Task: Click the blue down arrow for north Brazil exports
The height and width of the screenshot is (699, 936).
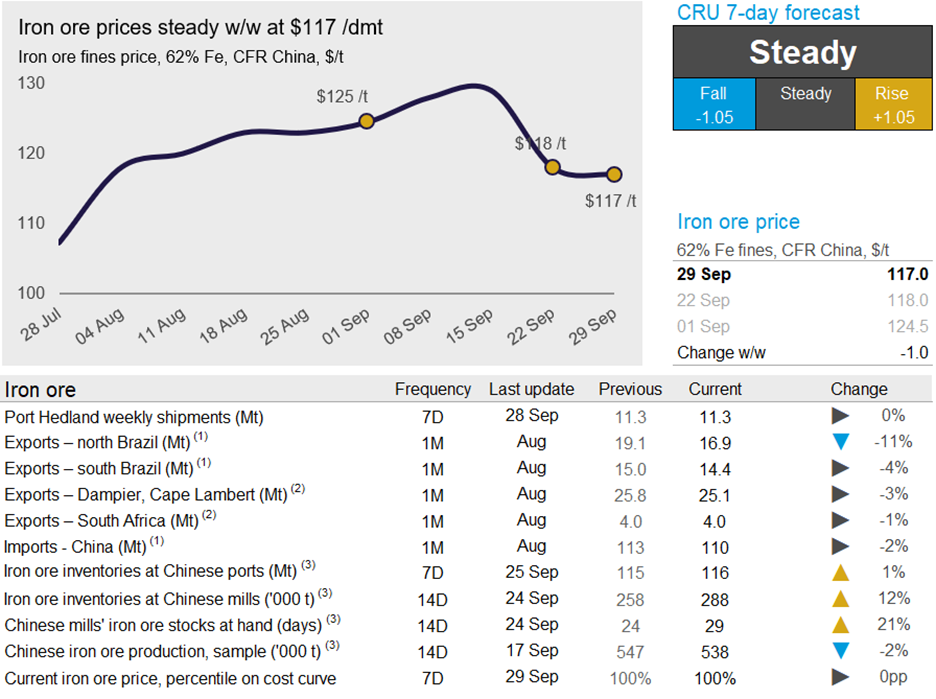Action: [841, 442]
